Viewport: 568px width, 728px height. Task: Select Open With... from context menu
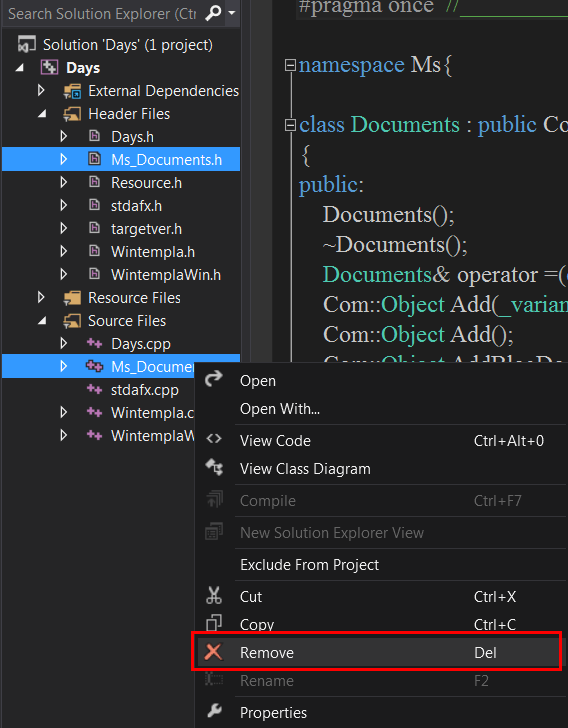pyautogui.click(x=280, y=409)
